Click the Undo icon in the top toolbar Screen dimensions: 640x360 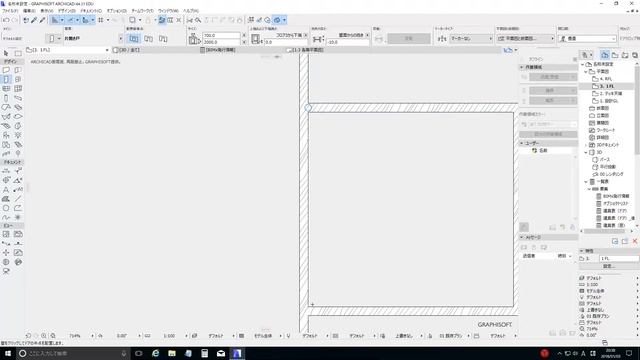[x=6, y=20]
